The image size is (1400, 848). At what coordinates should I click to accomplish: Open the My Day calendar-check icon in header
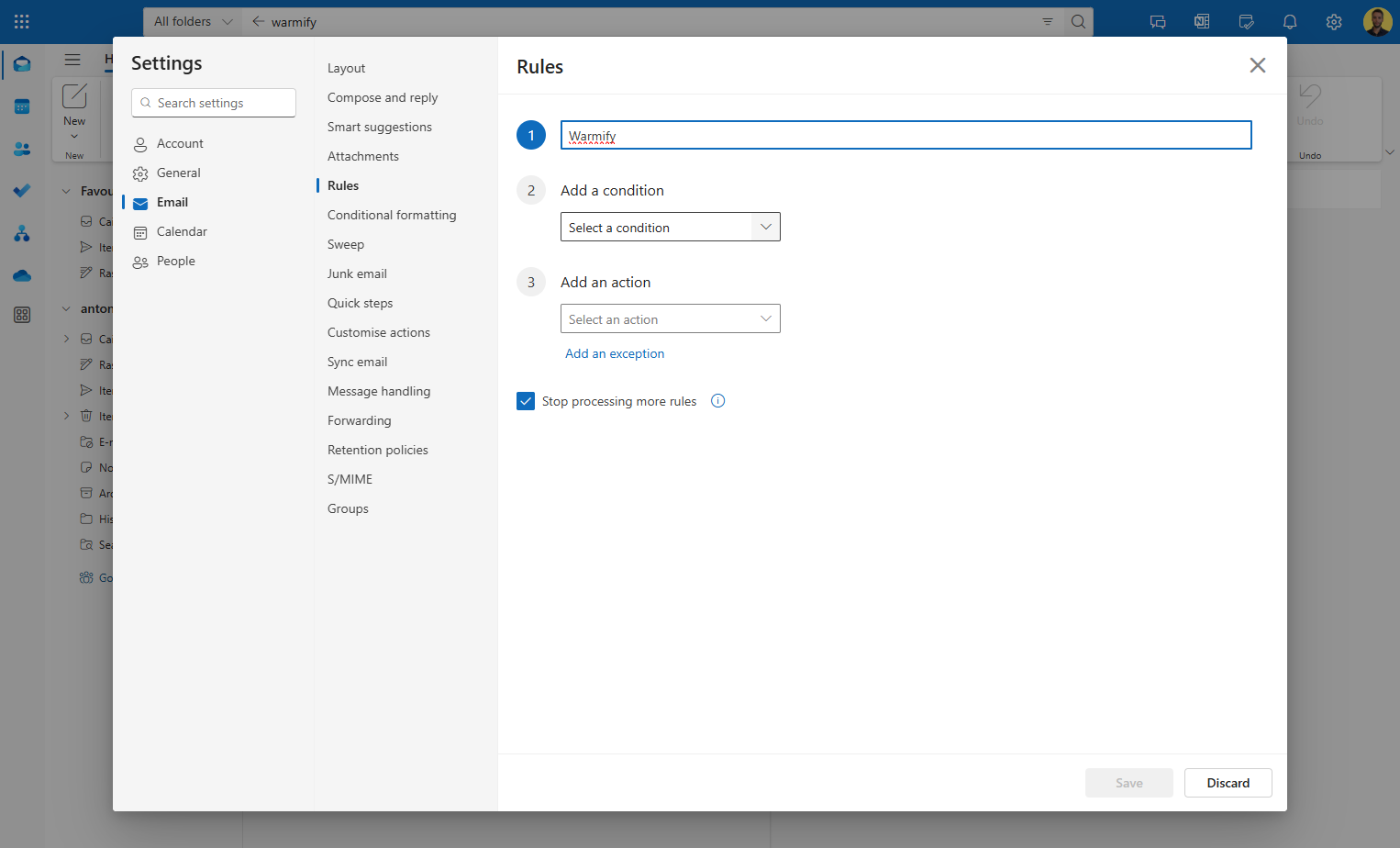tap(1246, 22)
